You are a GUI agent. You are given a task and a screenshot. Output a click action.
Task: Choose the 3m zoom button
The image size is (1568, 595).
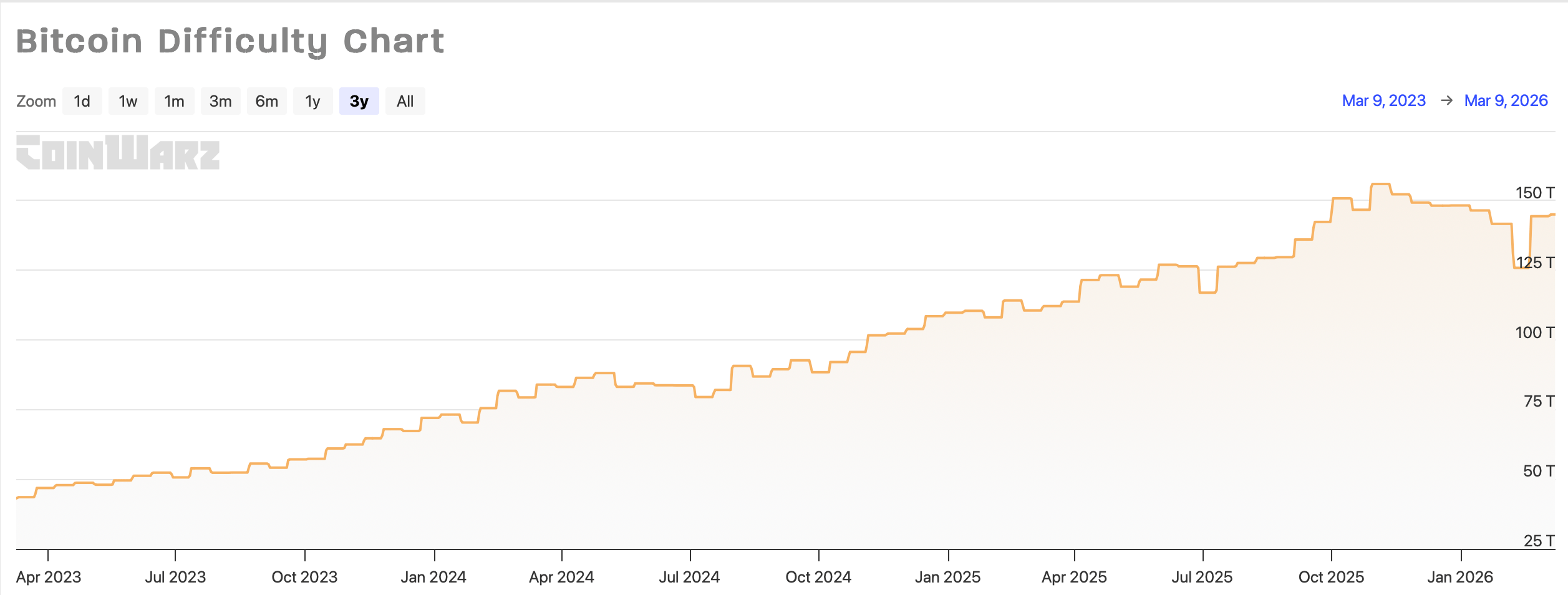tap(220, 101)
